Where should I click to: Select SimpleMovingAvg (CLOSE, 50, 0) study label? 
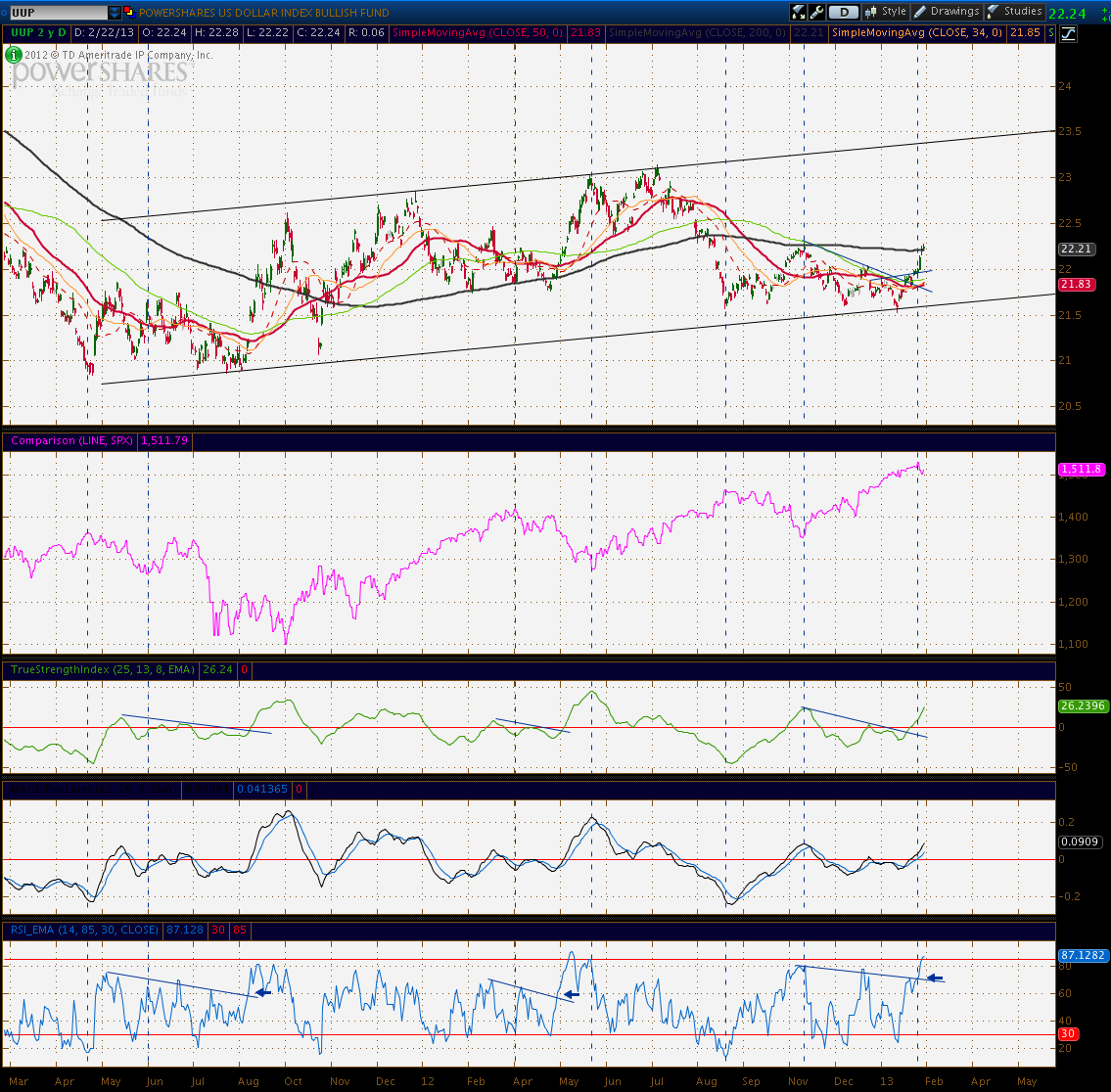478,32
